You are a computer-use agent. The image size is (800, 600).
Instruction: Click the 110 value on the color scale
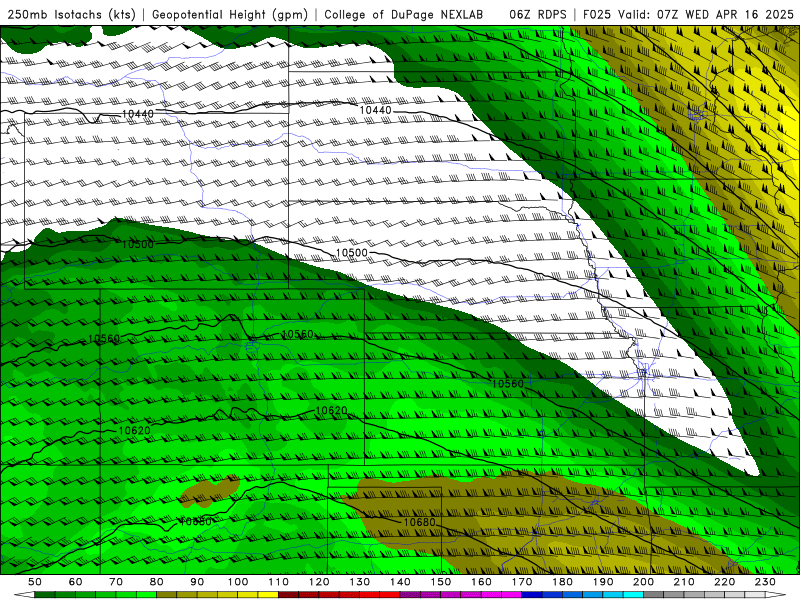click(279, 582)
